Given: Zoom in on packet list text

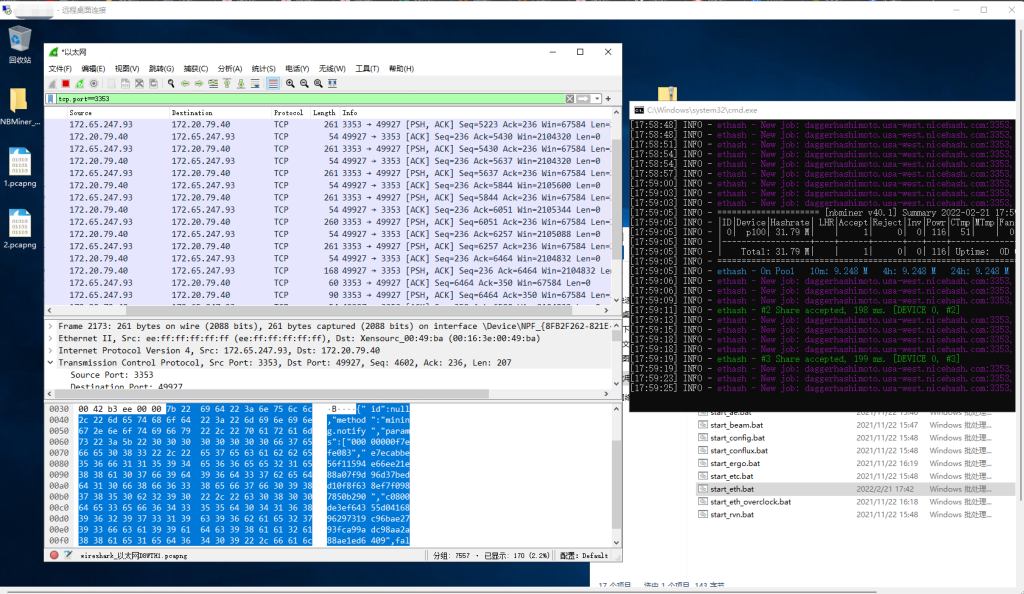Looking at the screenshot, I should point(290,83).
